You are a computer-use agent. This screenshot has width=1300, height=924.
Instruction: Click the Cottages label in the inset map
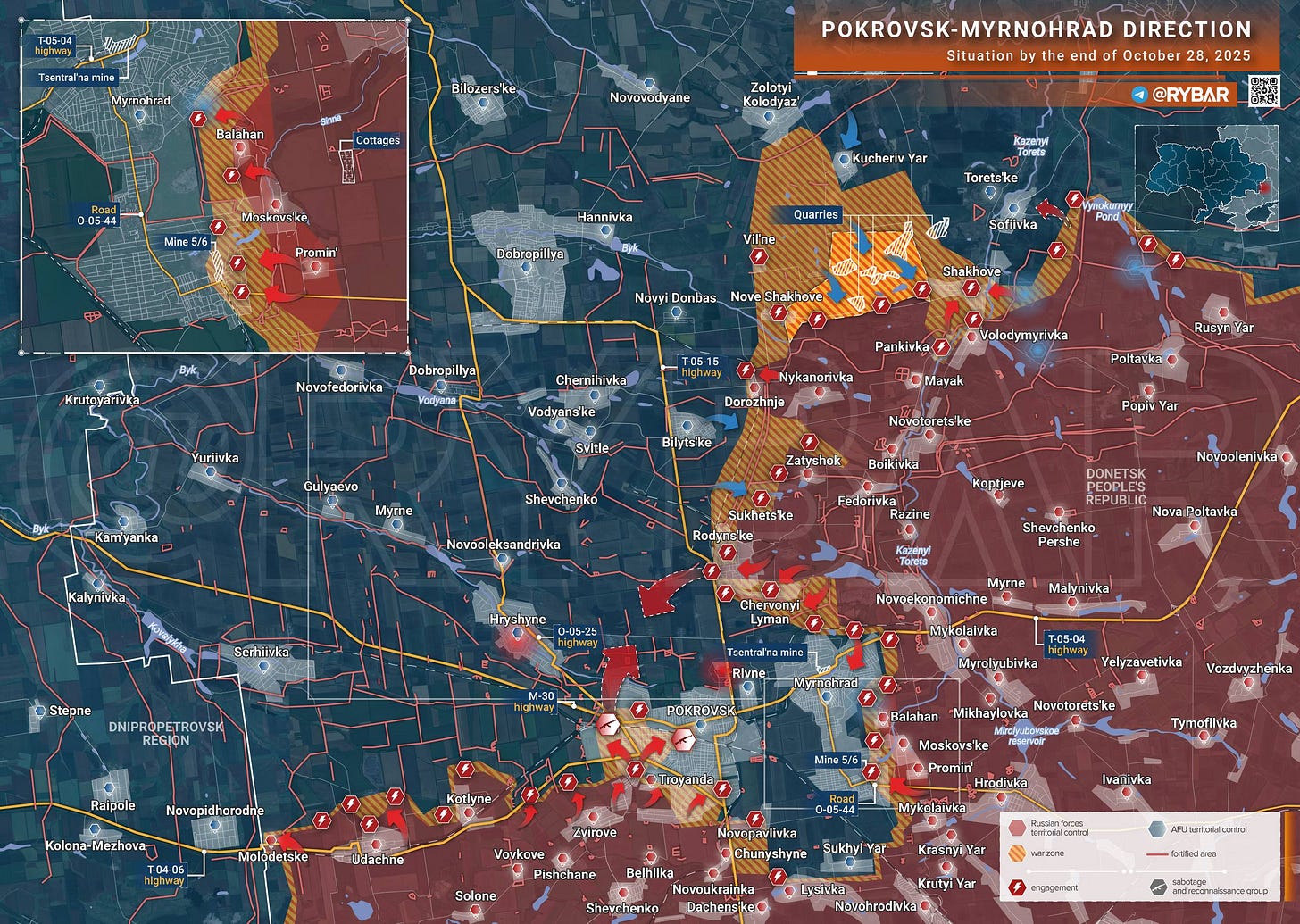point(378,140)
